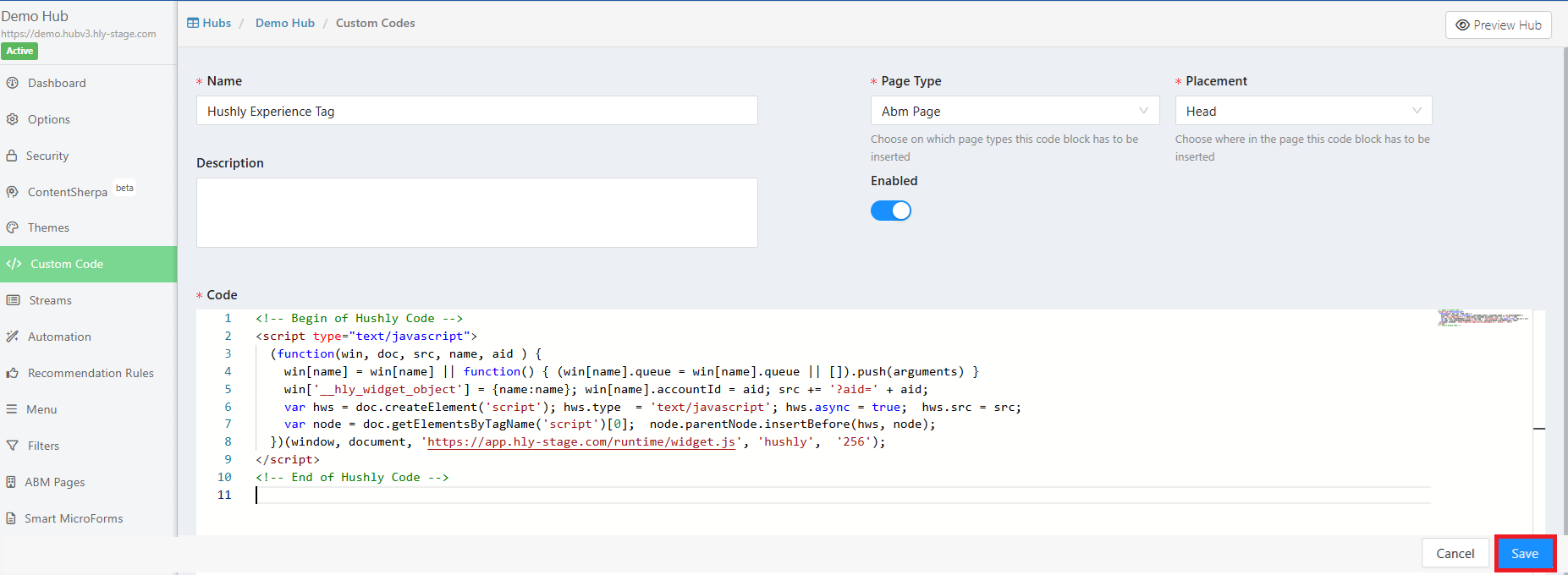Click the '256' value in line 8
This screenshot has width=1568, height=575.
coord(854,442)
